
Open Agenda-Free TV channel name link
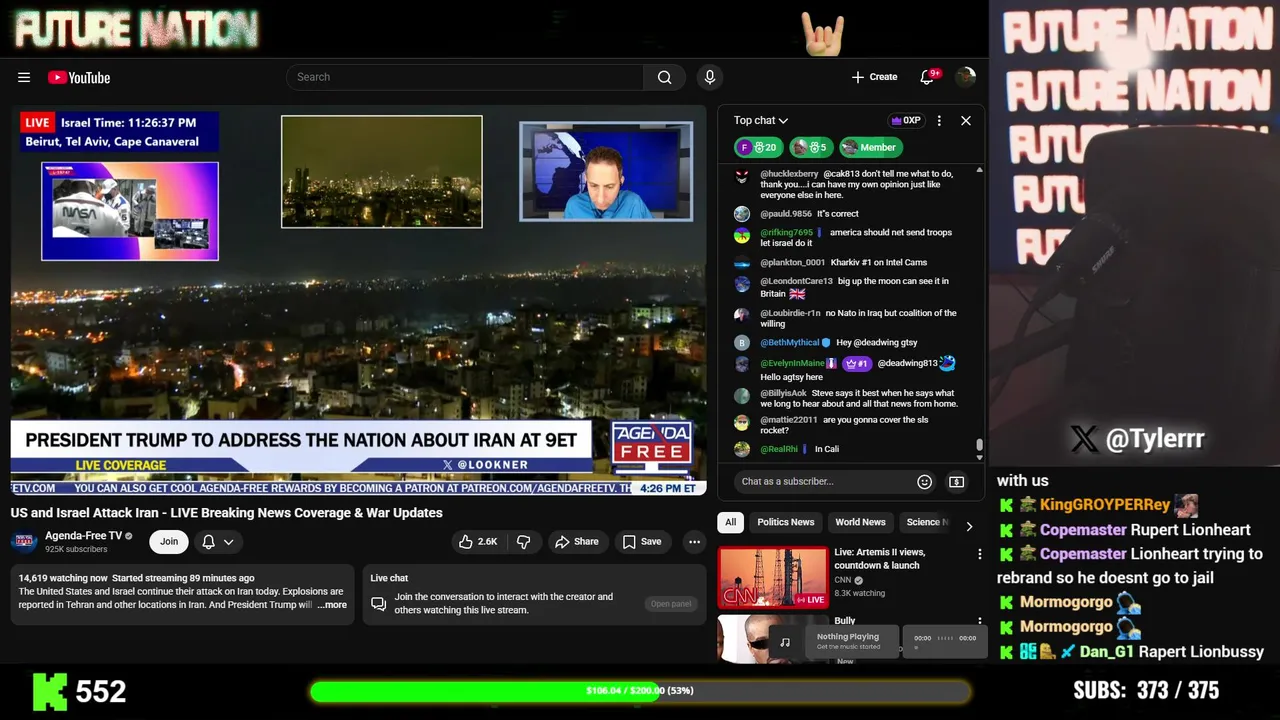[x=83, y=536]
